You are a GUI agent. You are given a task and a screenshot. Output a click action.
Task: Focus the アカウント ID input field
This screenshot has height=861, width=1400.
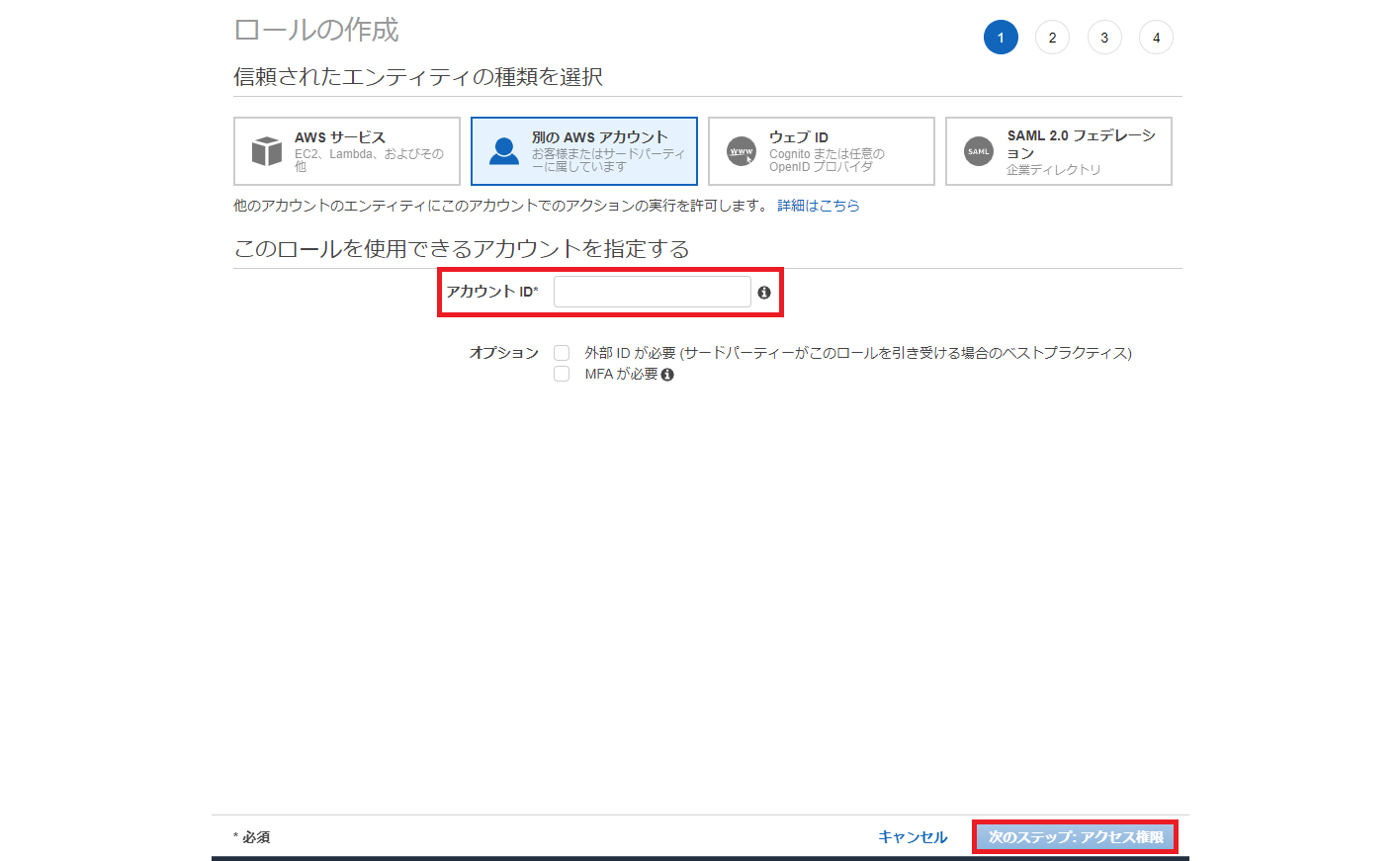point(653,292)
